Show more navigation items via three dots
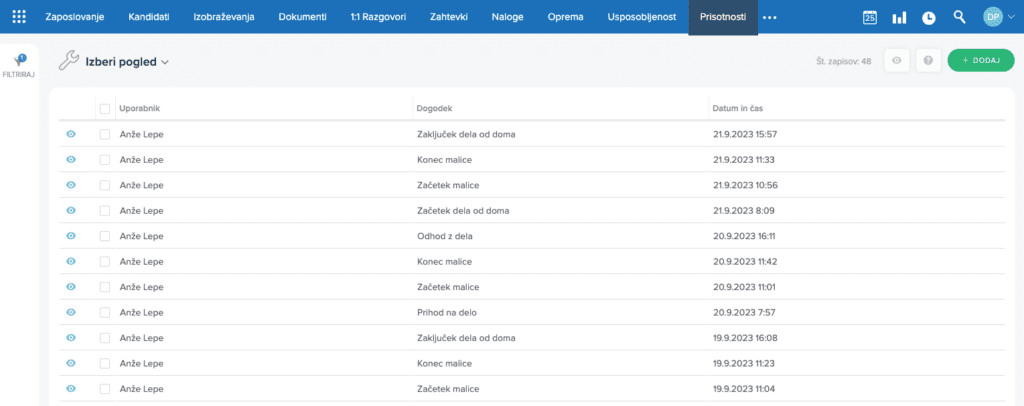This screenshot has height=406, width=1024. pos(769,17)
